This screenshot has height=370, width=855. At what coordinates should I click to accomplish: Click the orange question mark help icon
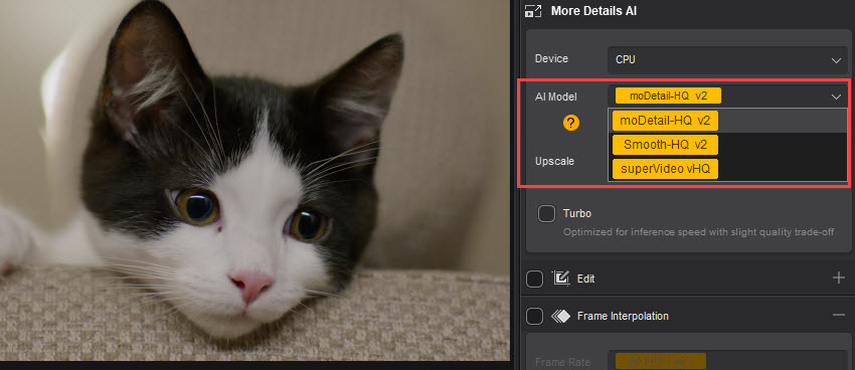pyautogui.click(x=571, y=124)
